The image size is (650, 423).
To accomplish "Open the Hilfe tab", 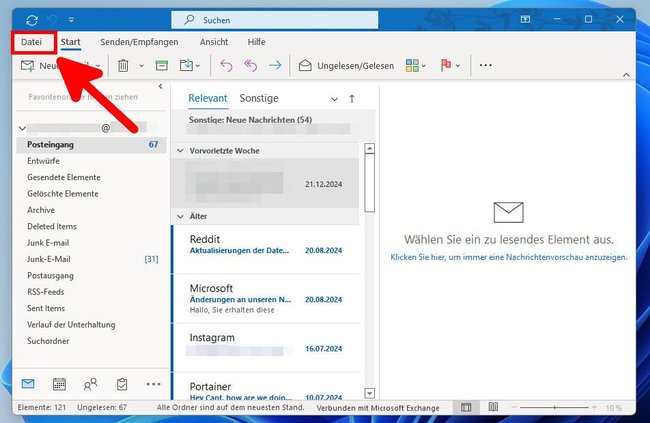I will 256,42.
